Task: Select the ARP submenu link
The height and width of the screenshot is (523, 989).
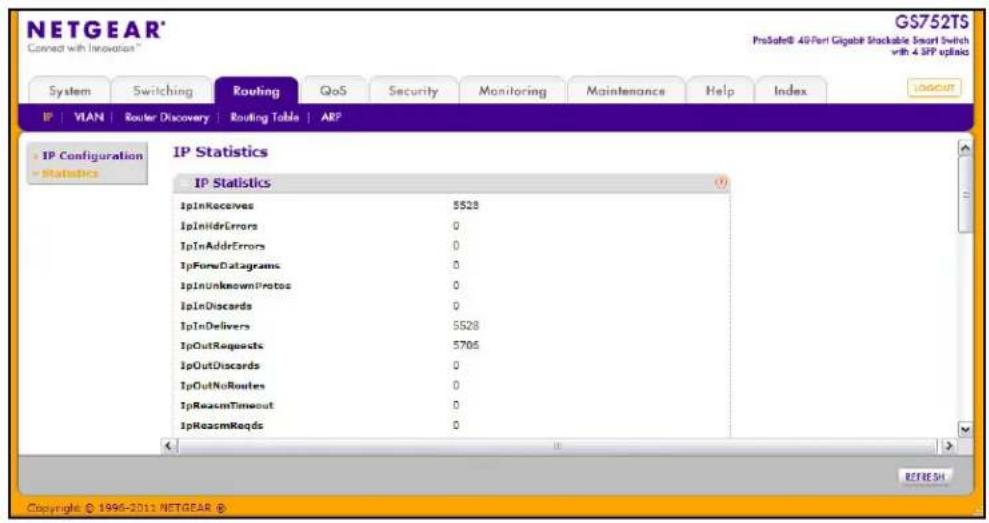Action: tap(331, 117)
